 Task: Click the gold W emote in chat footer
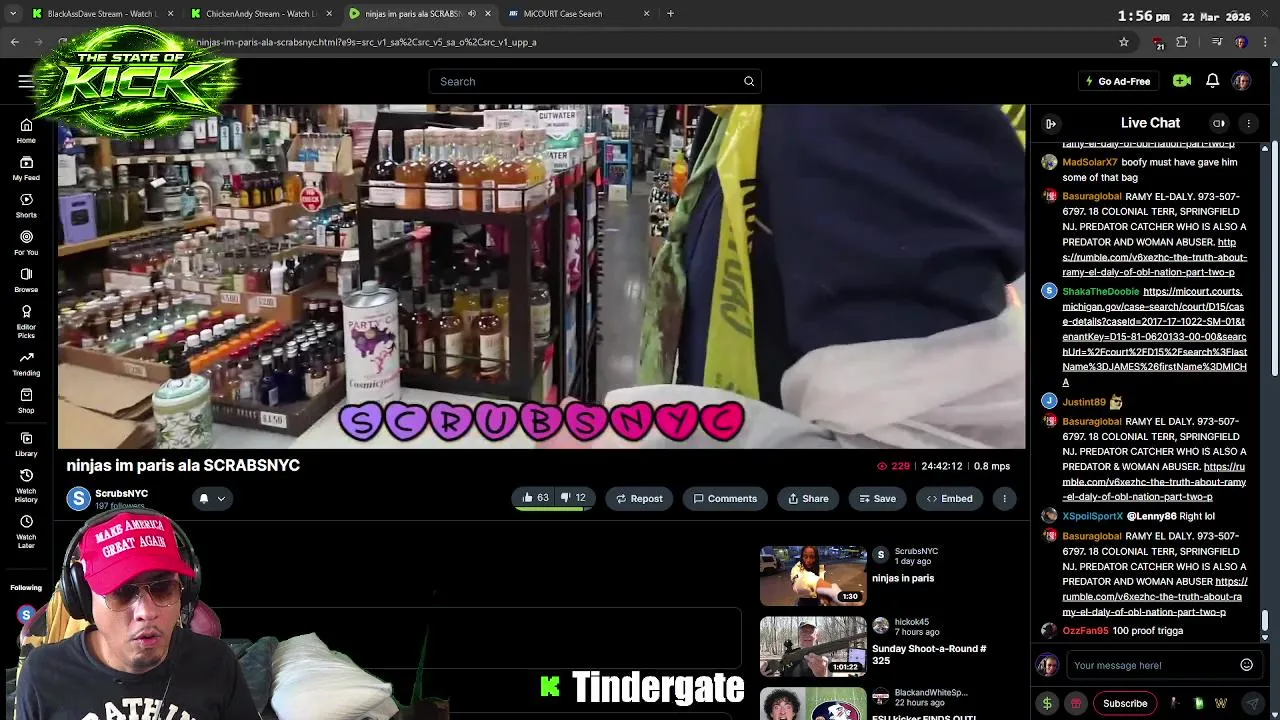[x=1220, y=704]
